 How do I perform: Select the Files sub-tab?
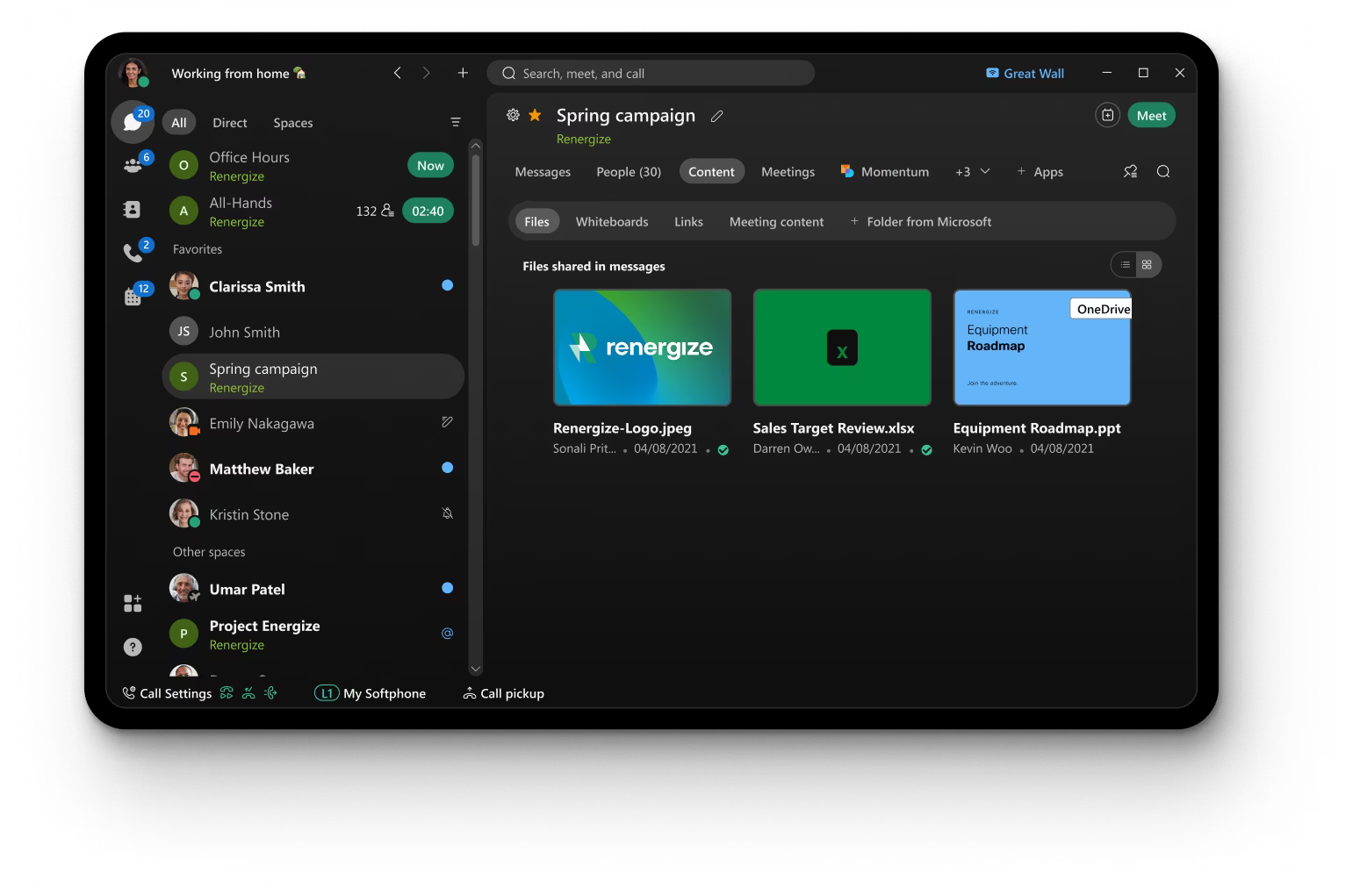click(536, 222)
